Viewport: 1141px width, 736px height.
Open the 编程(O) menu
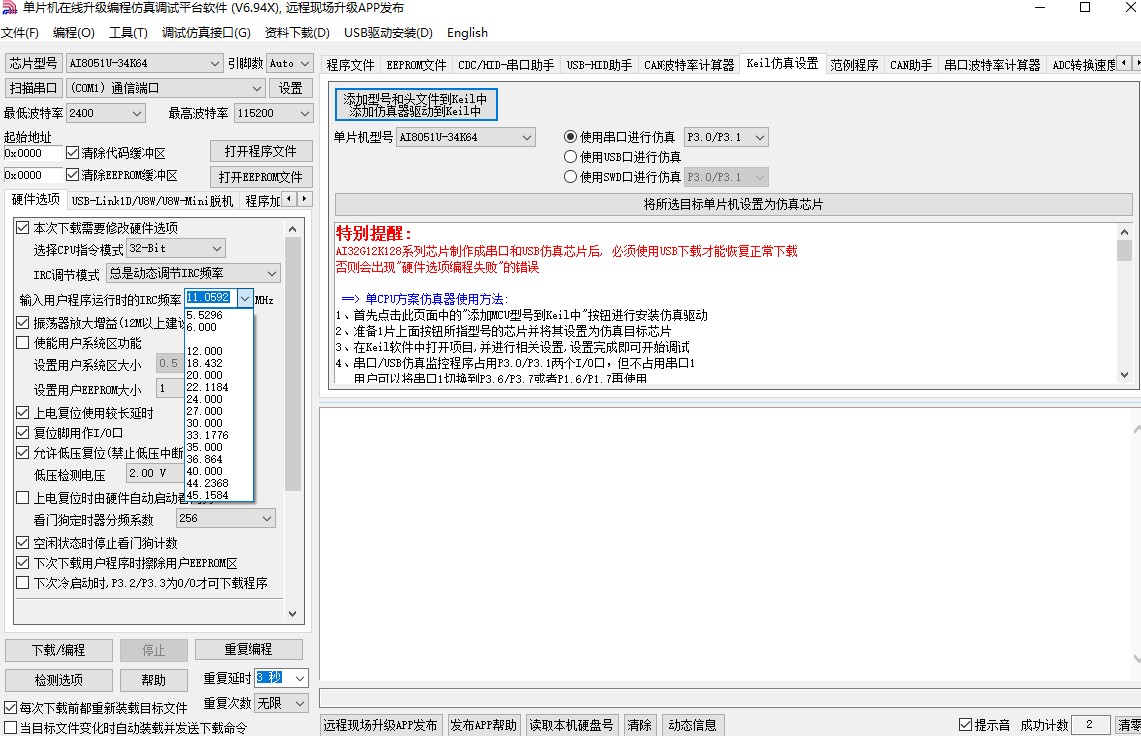click(73, 33)
